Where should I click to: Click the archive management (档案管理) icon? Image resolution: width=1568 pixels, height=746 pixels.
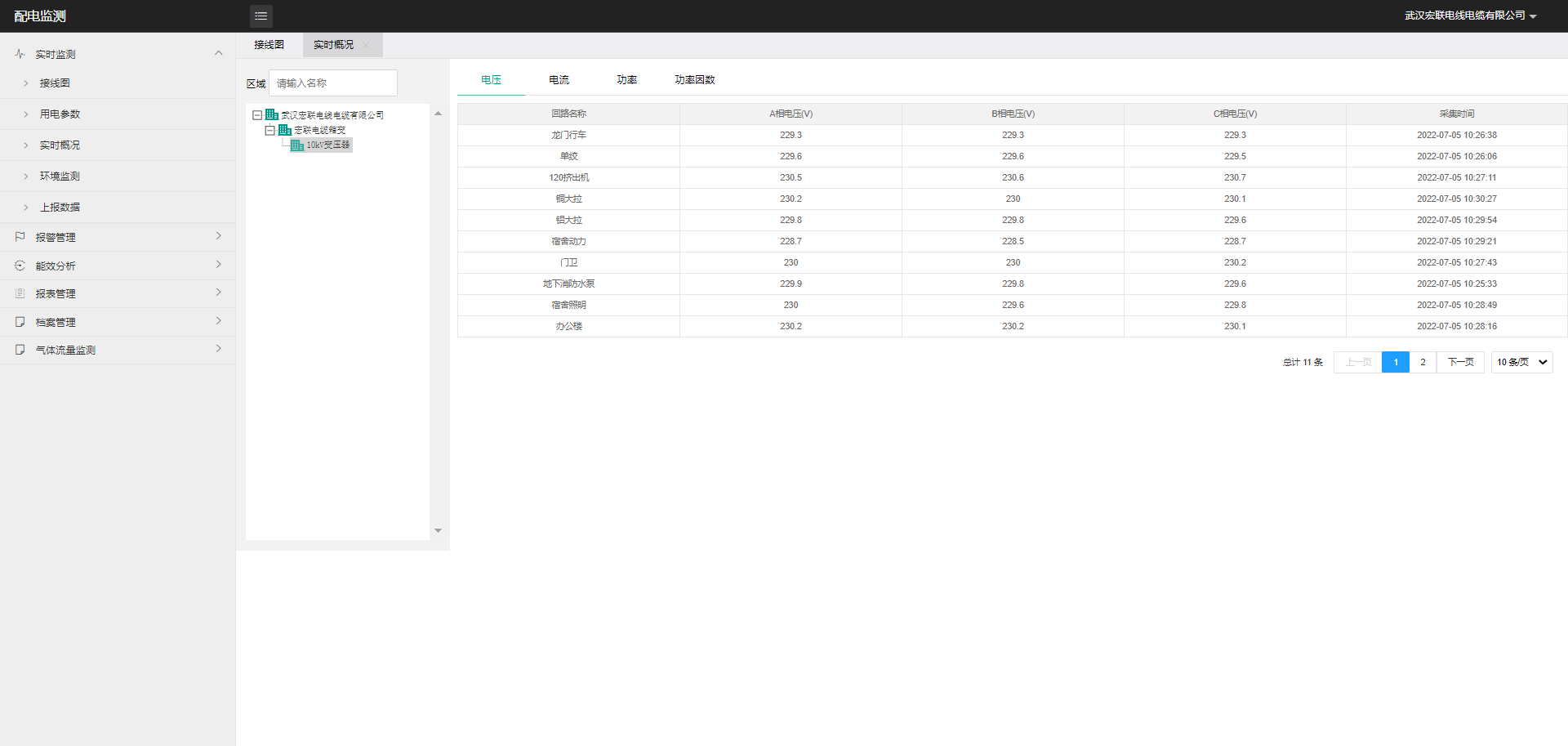pos(20,322)
